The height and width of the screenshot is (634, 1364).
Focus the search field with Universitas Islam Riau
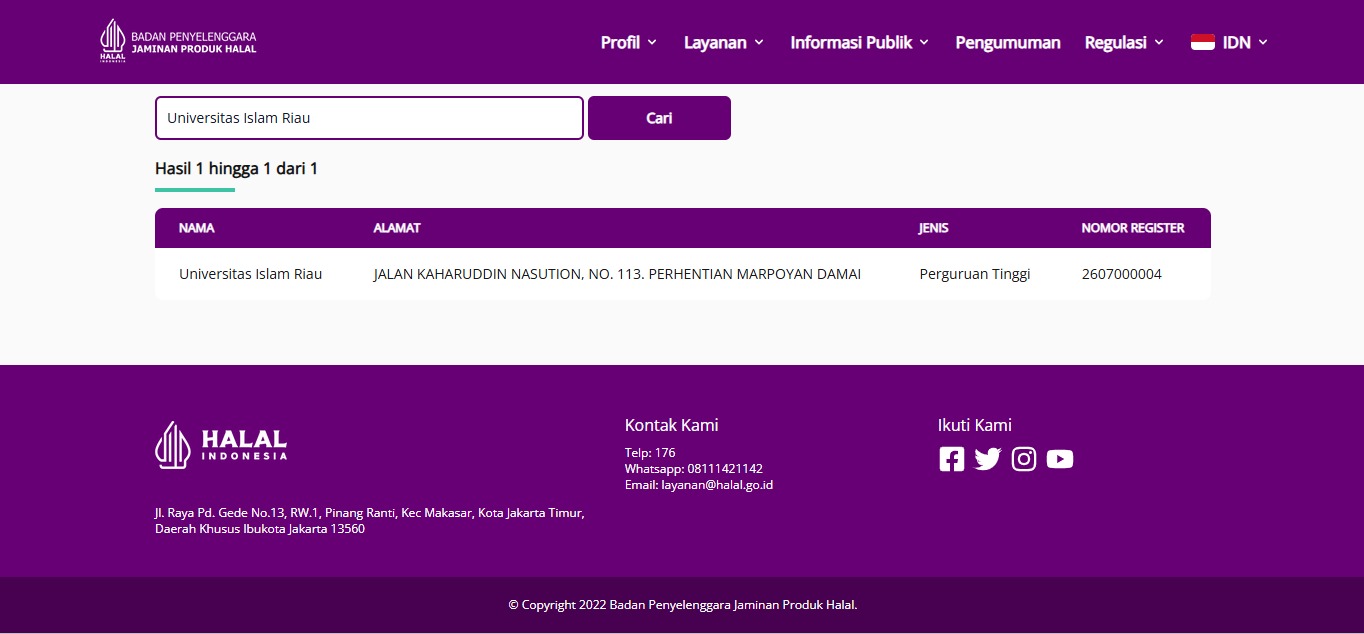tap(369, 118)
